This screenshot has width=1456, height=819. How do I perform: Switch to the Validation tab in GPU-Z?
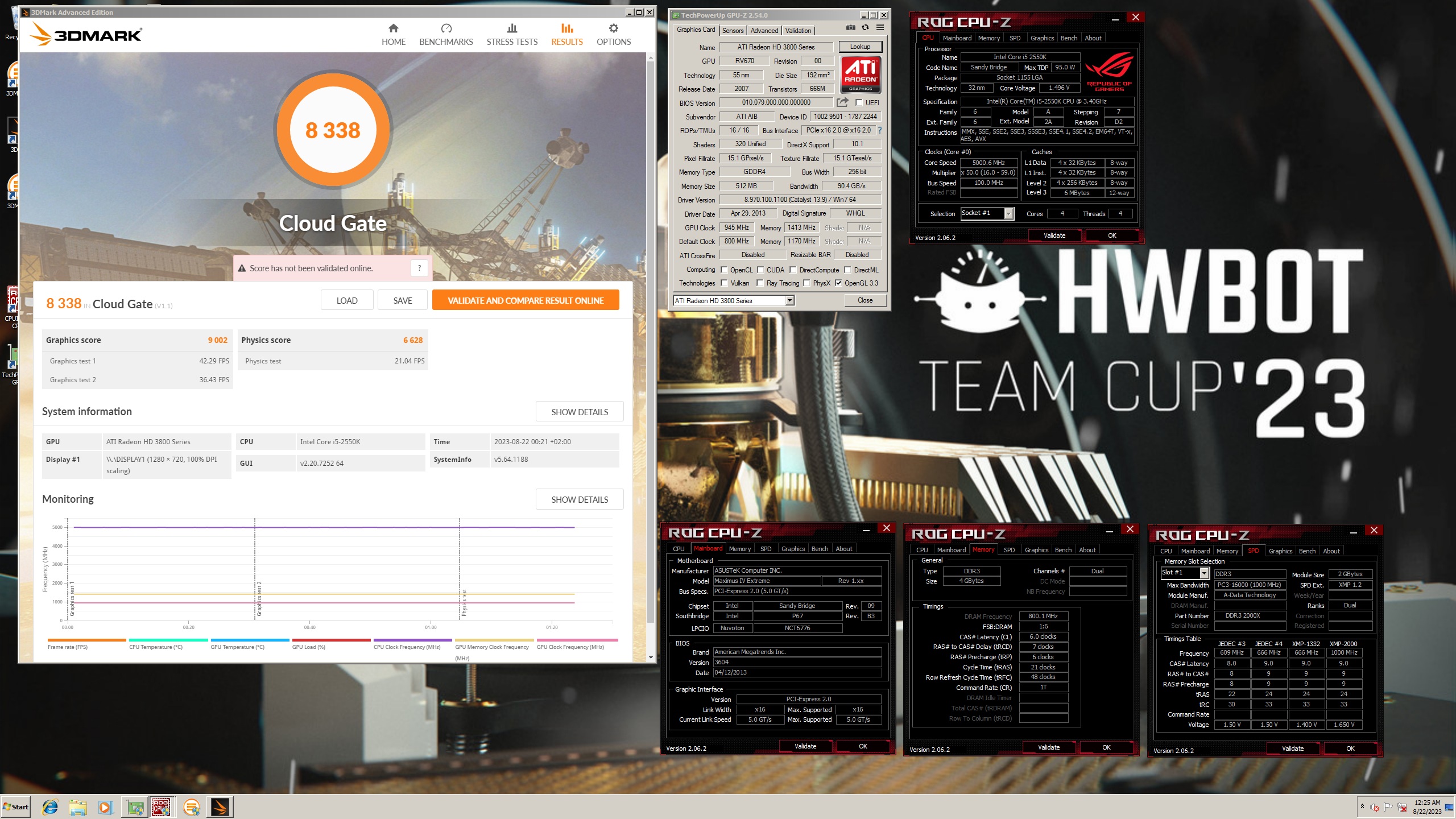(798, 31)
